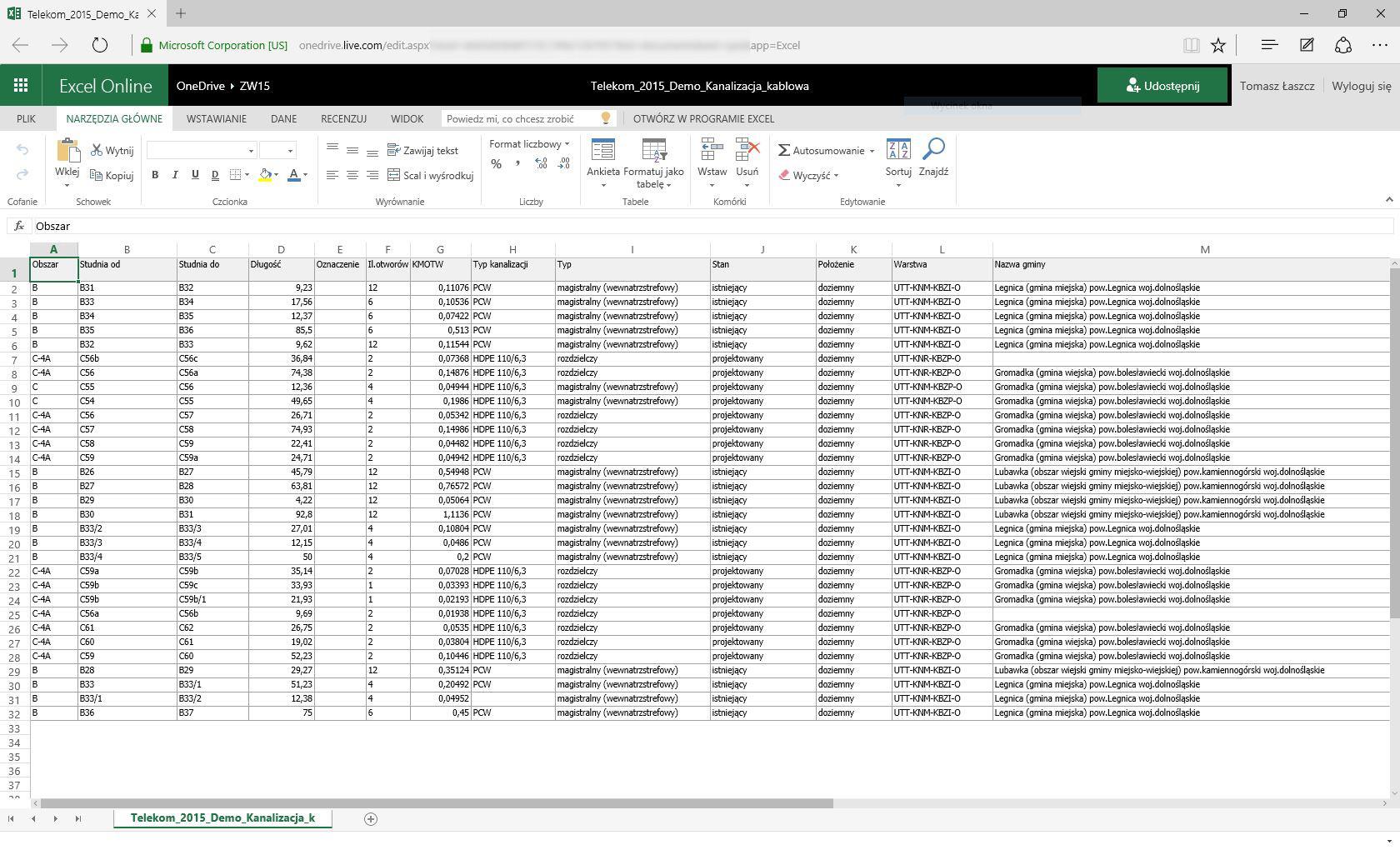1400x850 pixels.
Task: Open the Ankieta survey menu
Action: point(603,163)
